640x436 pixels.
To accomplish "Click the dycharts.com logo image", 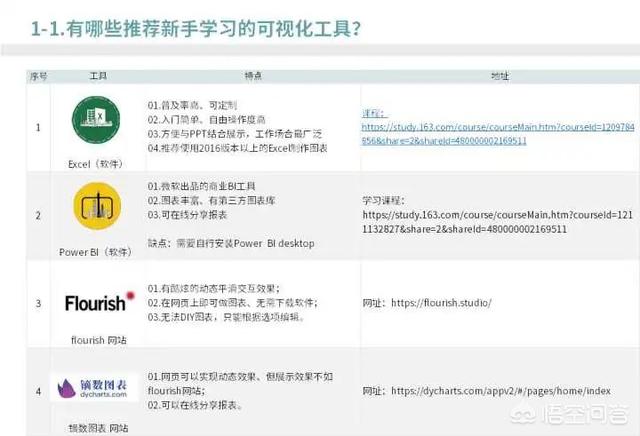I will pos(93,388).
